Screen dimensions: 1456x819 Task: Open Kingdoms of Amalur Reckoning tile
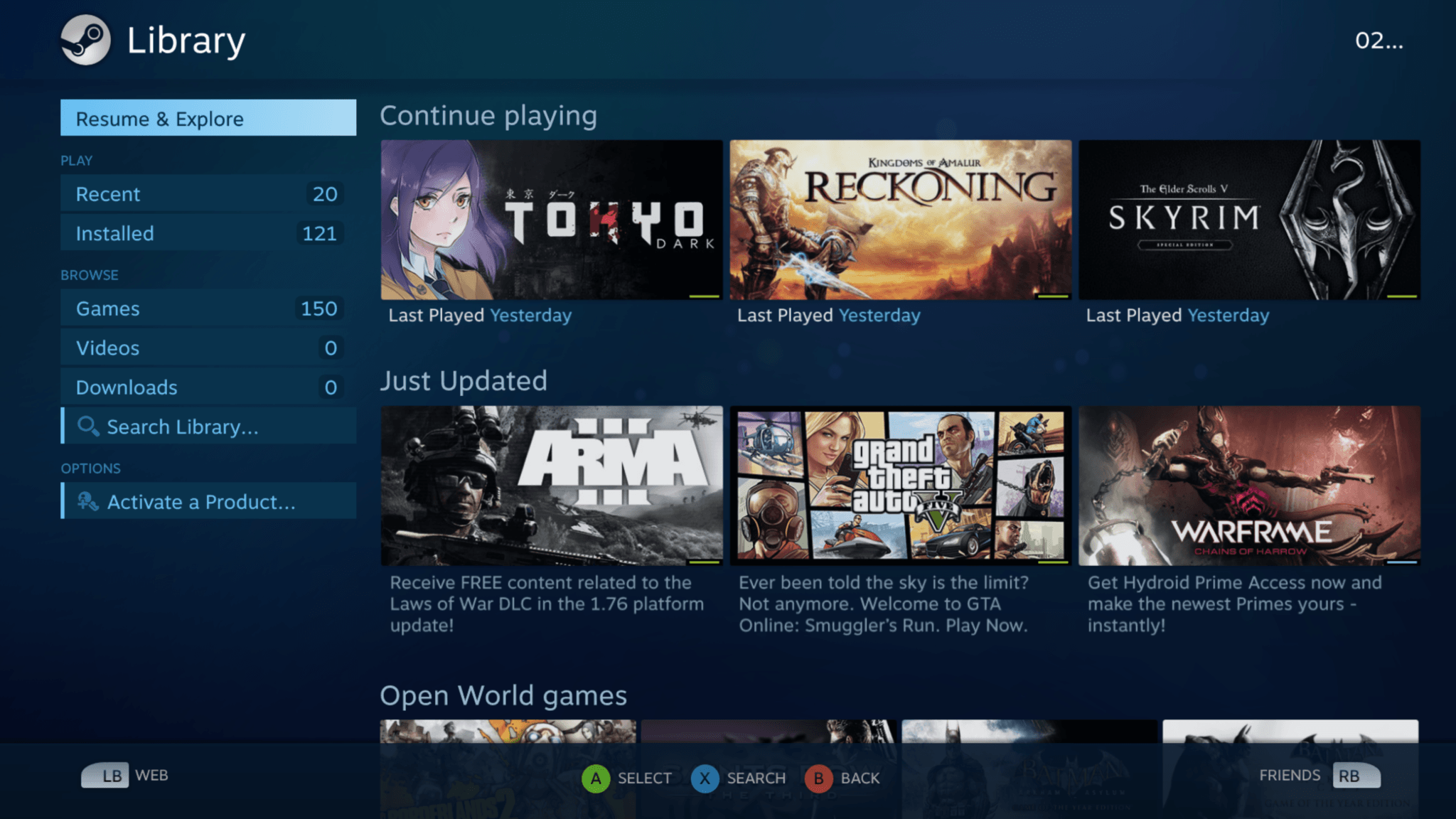pos(901,220)
